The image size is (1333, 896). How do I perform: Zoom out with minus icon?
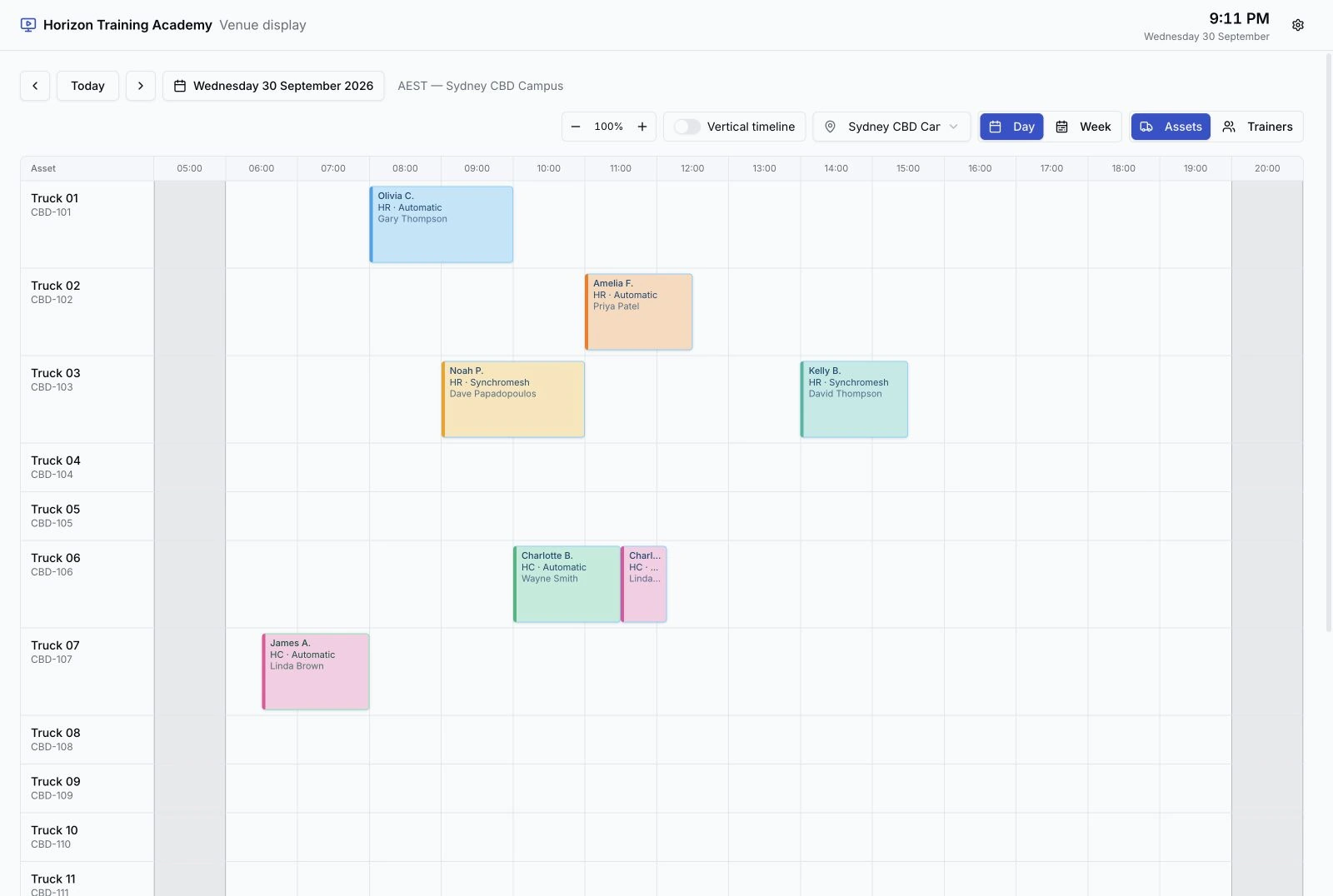pos(576,127)
